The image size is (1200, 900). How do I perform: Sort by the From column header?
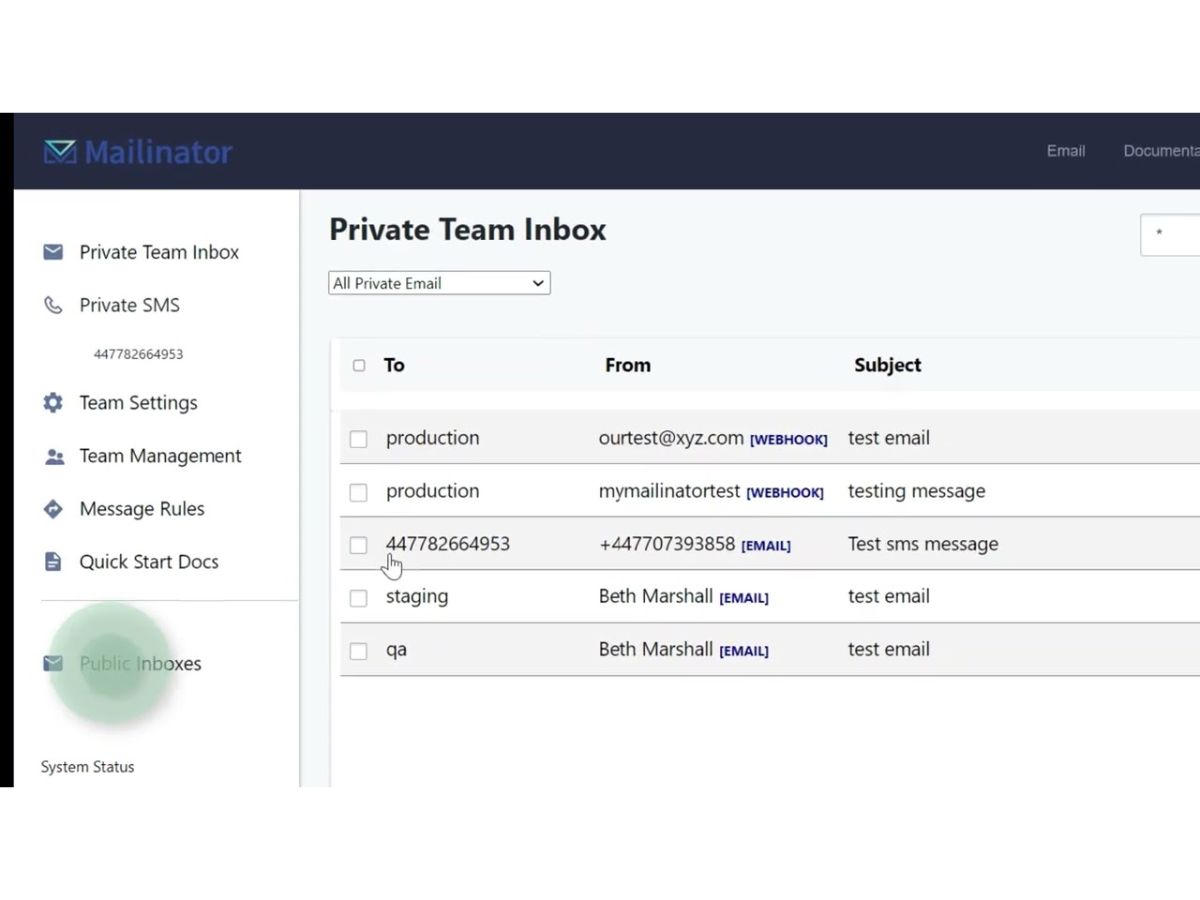click(x=628, y=365)
